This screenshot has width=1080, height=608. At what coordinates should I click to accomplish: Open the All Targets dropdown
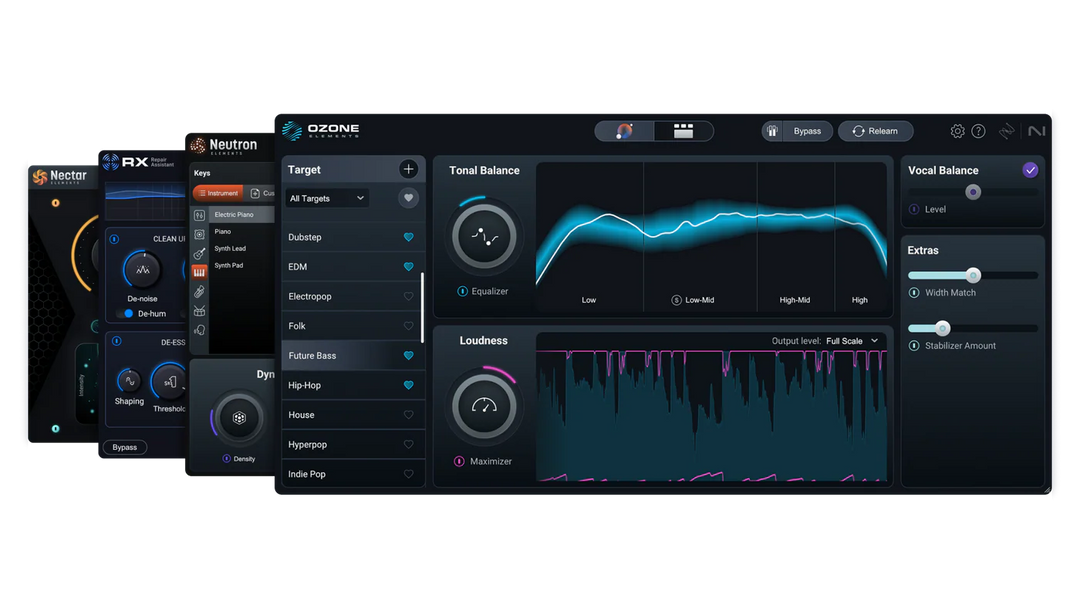[327, 198]
